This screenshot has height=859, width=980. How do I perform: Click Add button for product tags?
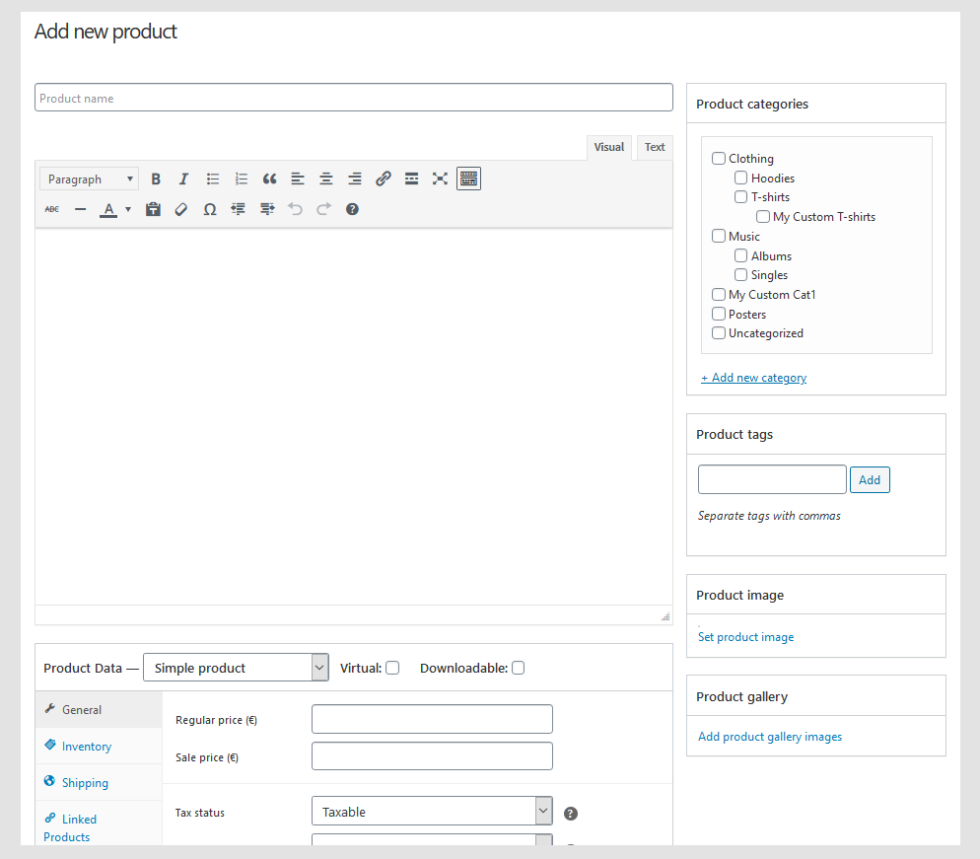[x=869, y=480]
